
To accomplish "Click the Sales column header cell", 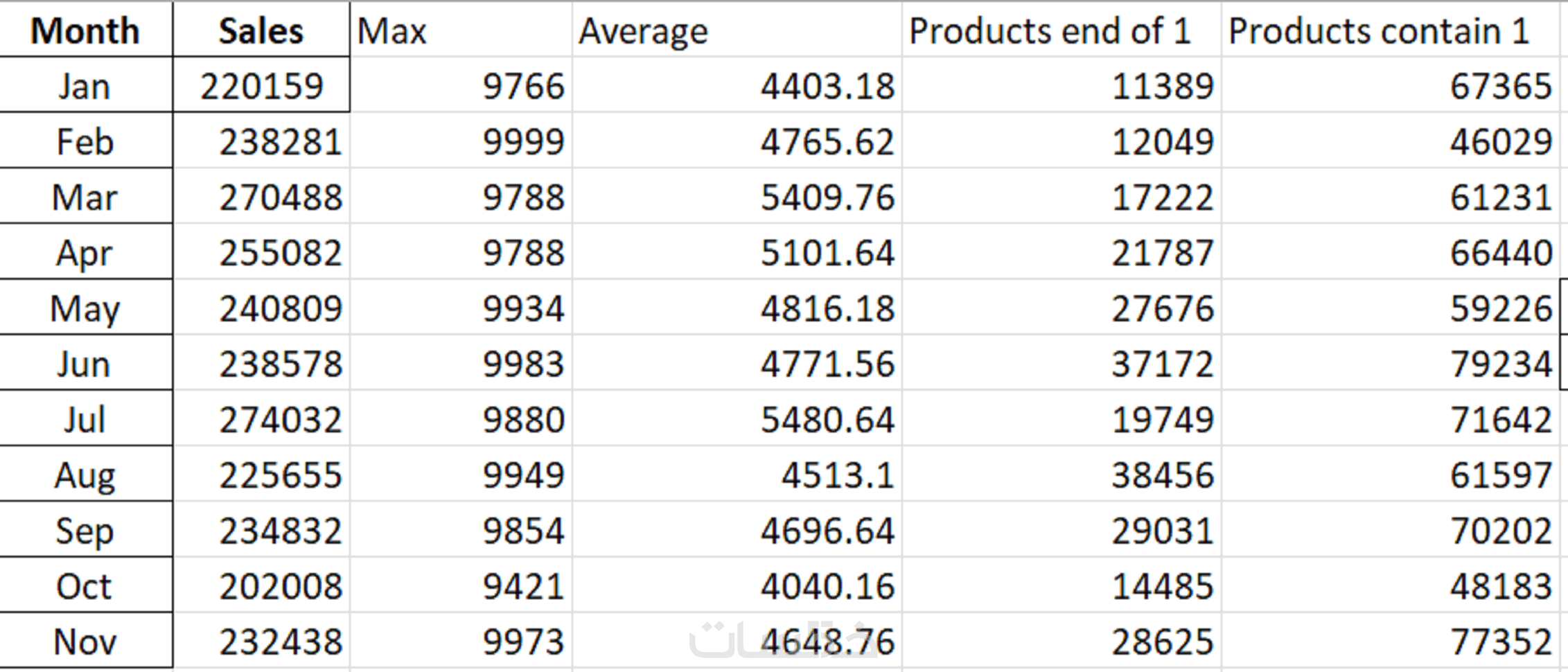I will tap(261, 31).
